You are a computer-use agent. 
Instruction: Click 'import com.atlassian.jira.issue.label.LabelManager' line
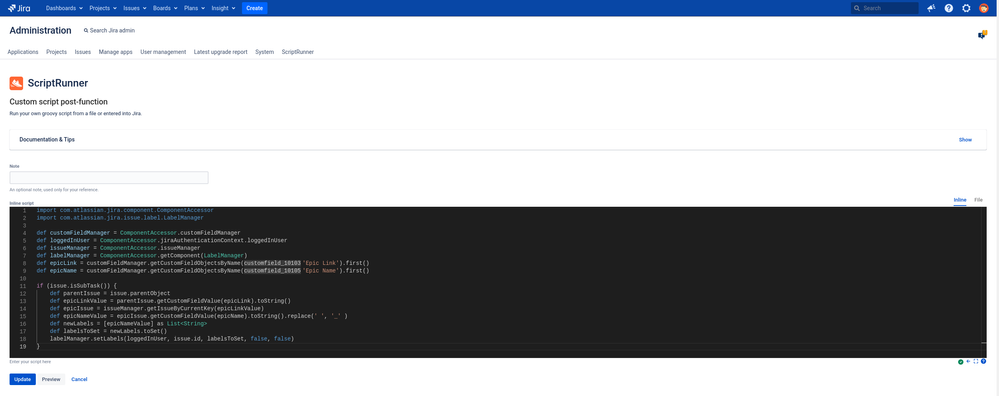(x=120, y=218)
